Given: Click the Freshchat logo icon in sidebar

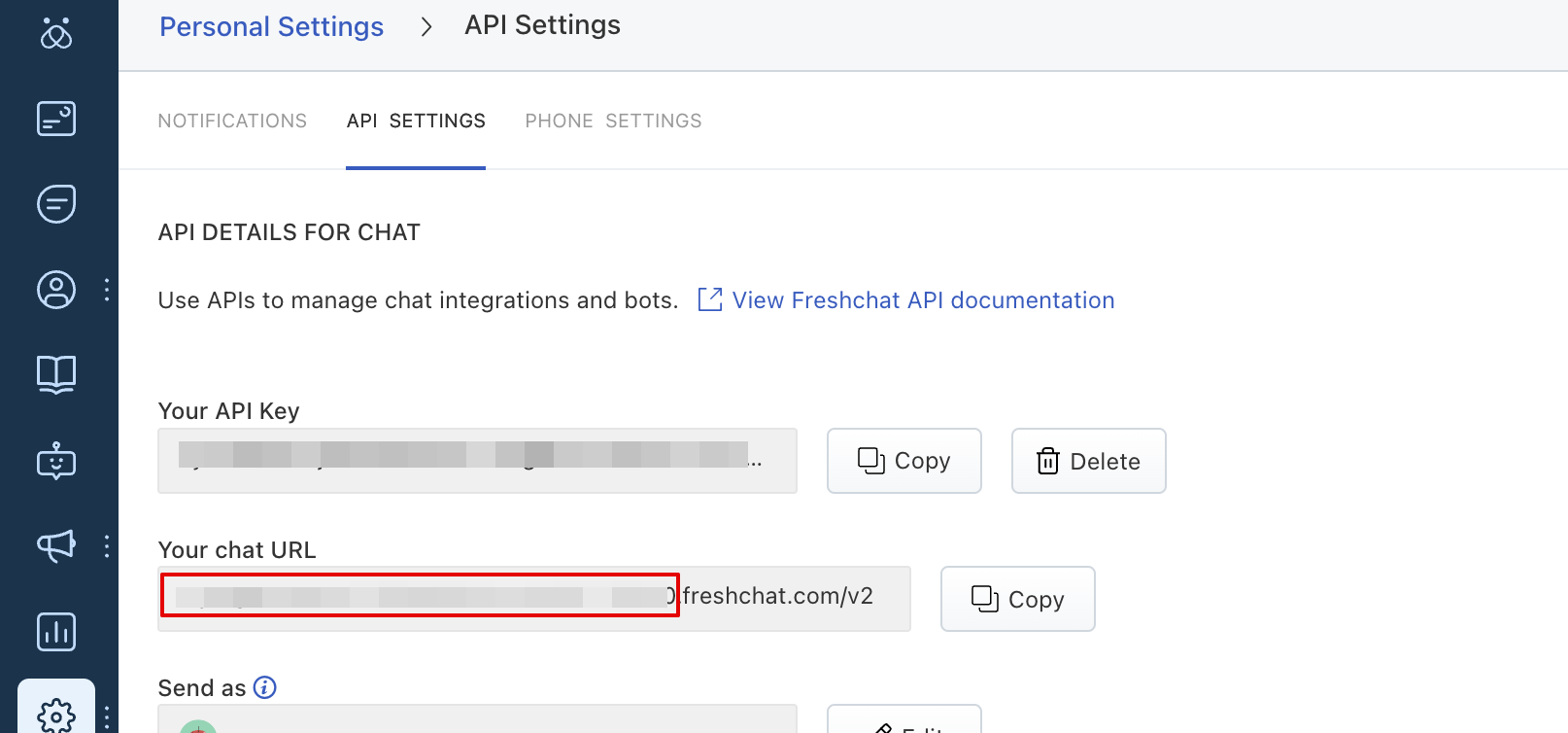Looking at the screenshot, I should [56, 34].
